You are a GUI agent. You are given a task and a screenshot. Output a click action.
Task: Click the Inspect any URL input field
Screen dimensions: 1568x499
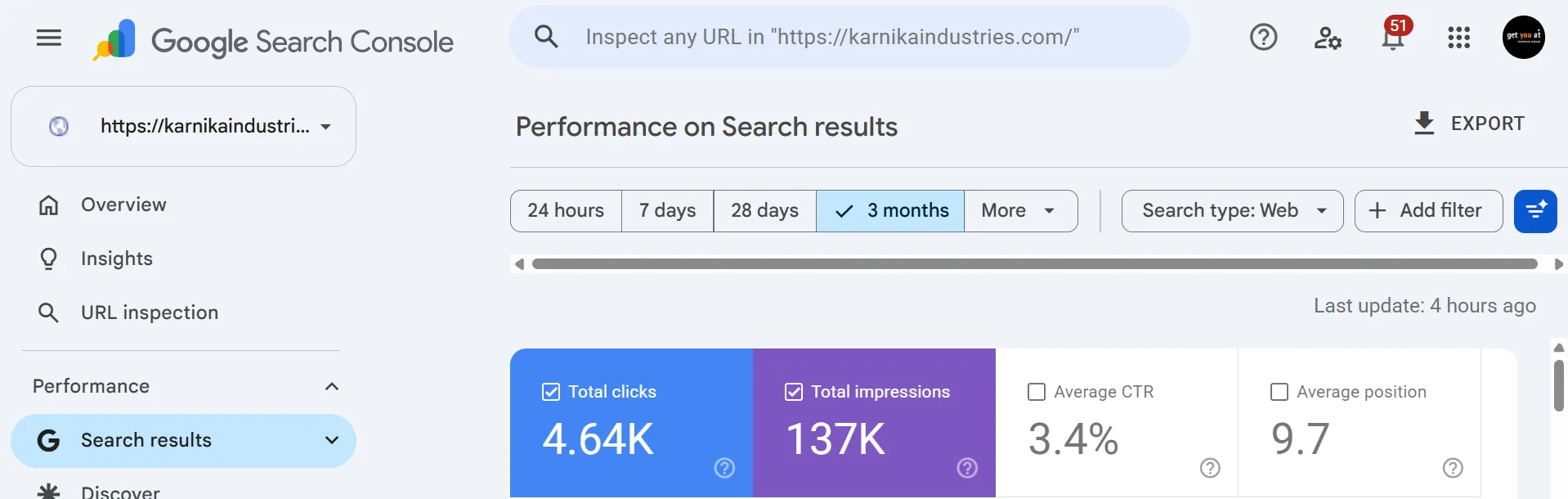click(849, 37)
